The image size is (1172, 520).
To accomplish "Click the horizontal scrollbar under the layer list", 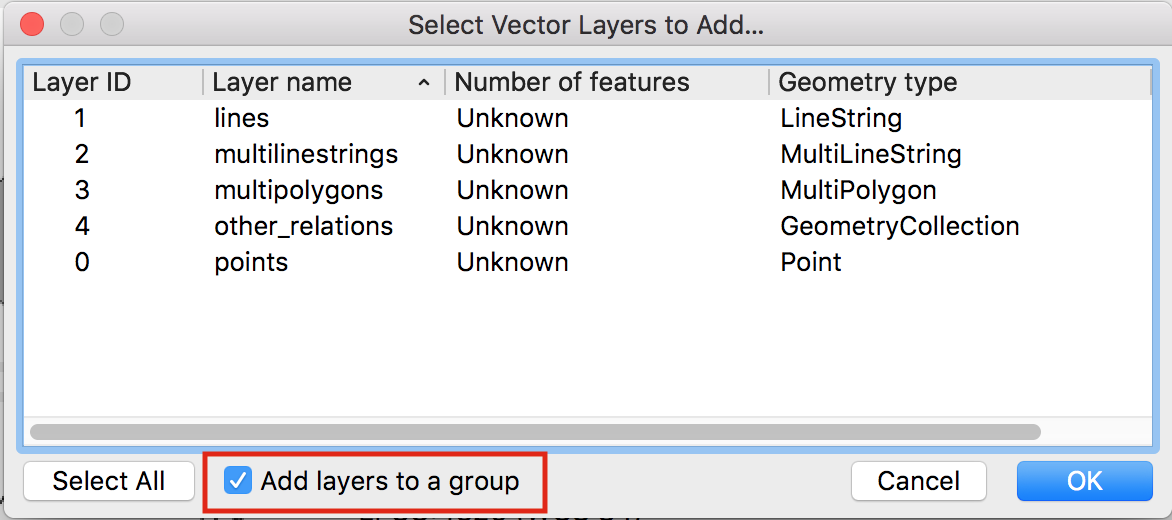I will pyautogui.click(x=534, y=432).
